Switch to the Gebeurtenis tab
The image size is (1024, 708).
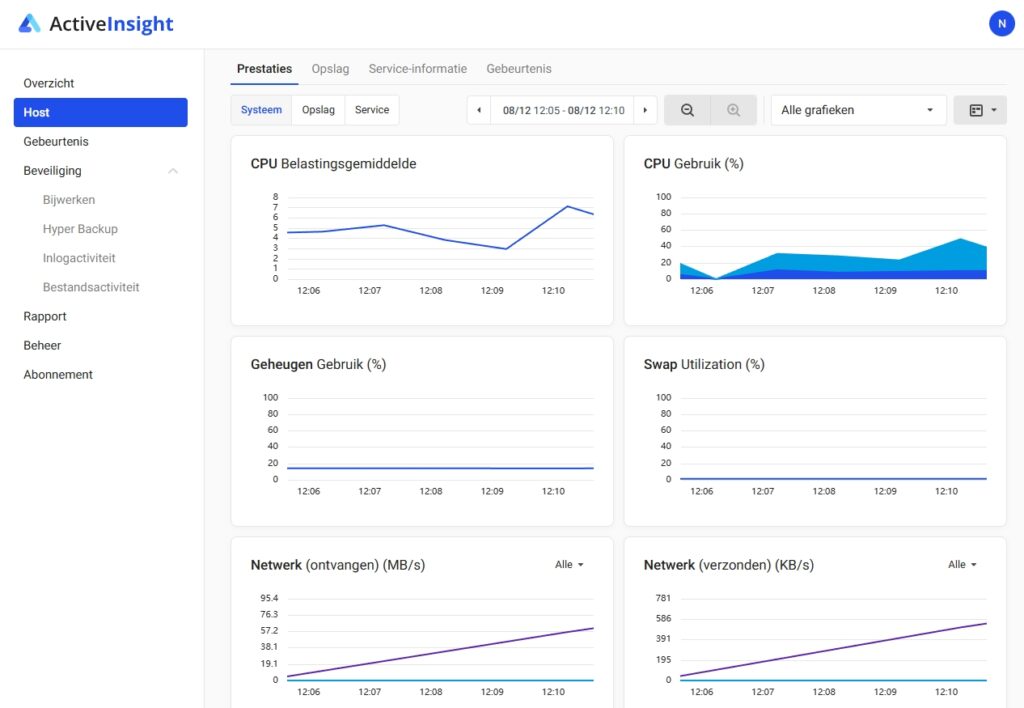[519, 69]
